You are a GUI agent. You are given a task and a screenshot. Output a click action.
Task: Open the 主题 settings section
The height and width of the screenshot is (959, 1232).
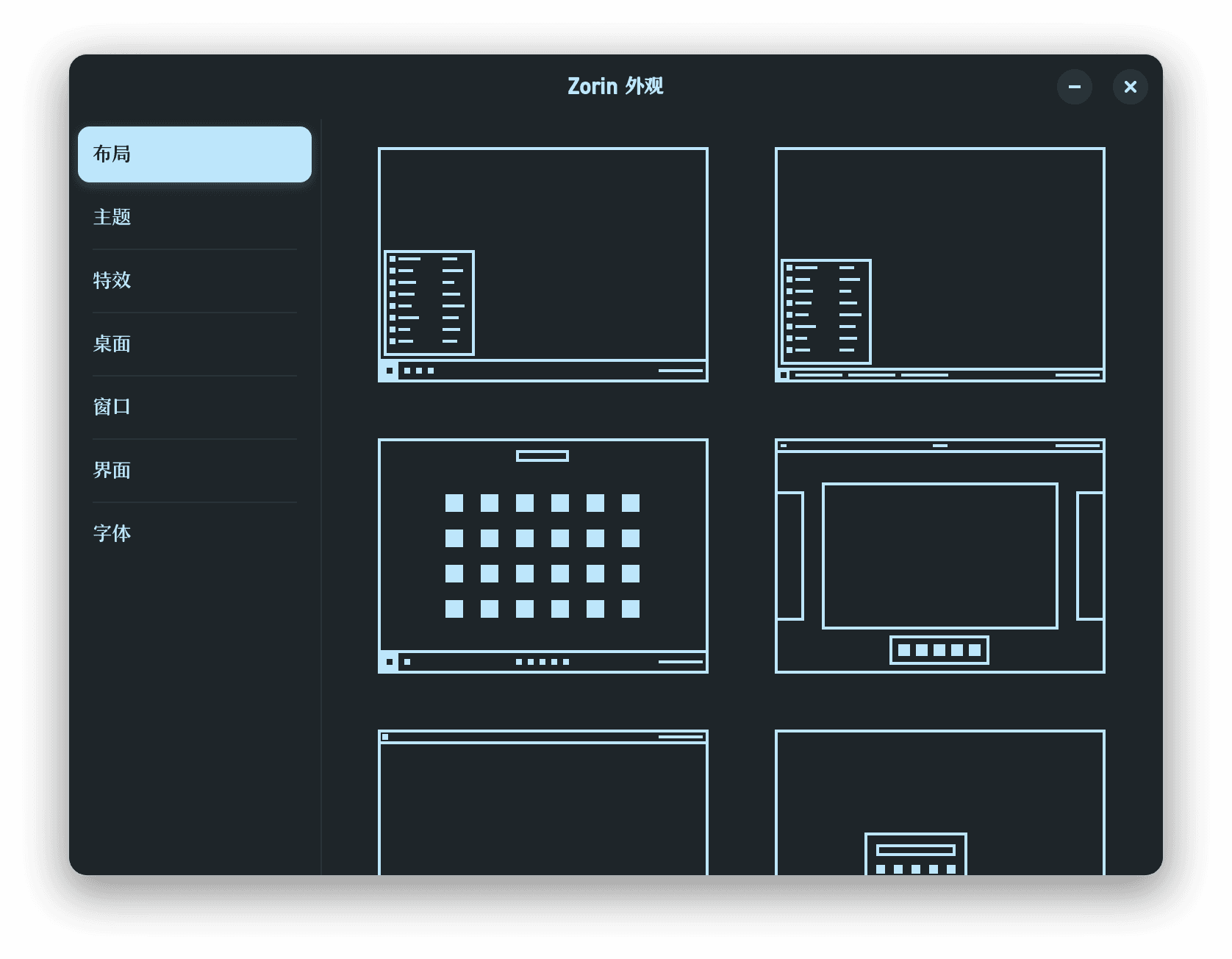coord(194,218)
